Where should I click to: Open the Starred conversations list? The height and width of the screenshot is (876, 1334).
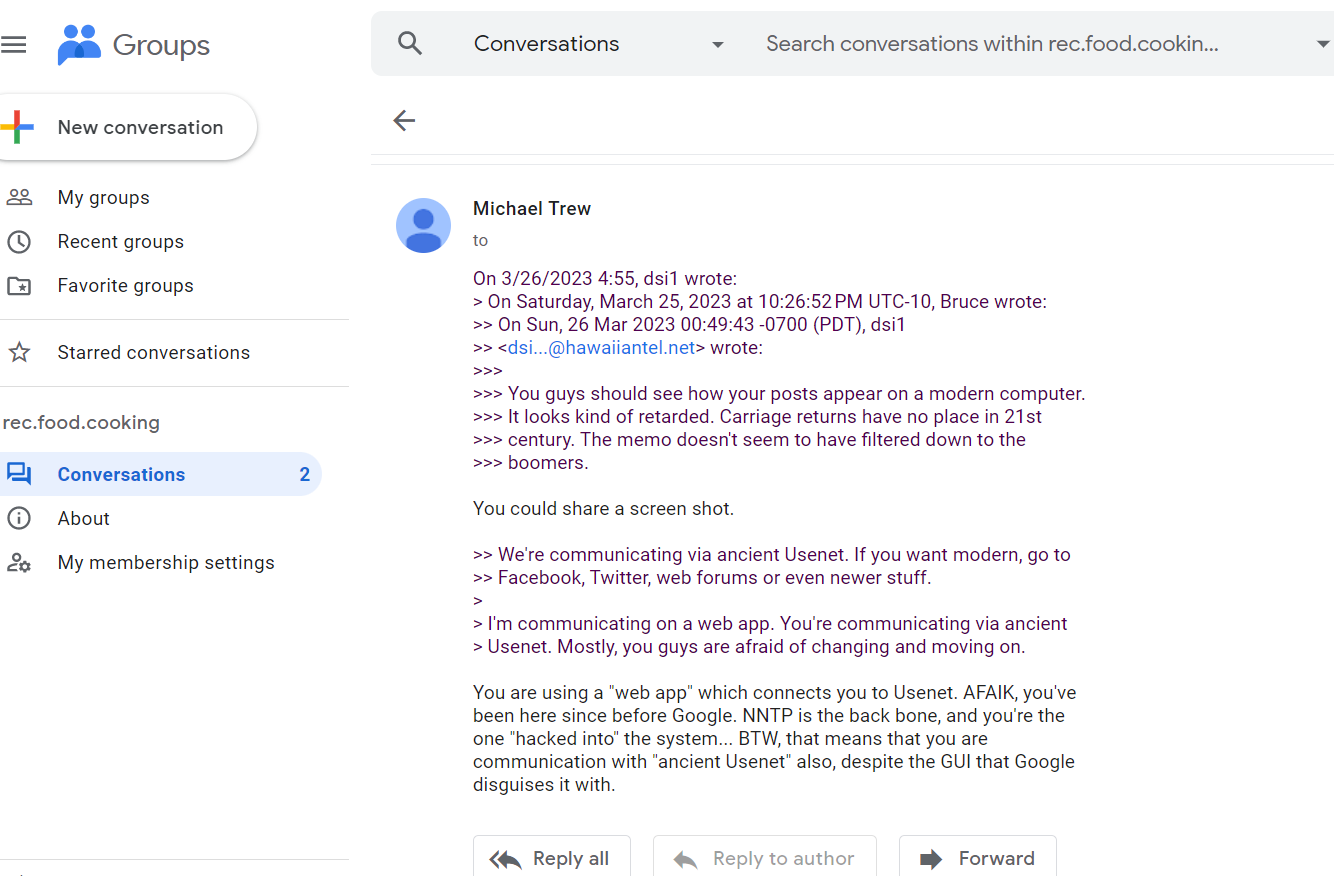tap(153, 352)
